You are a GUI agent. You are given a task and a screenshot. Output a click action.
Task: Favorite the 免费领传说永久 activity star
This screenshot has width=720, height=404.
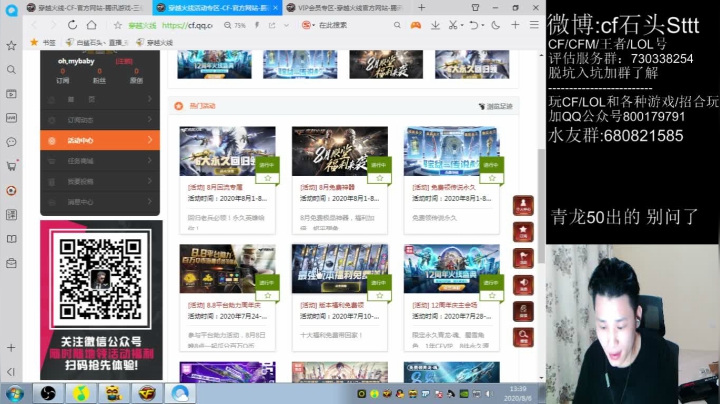492,178
